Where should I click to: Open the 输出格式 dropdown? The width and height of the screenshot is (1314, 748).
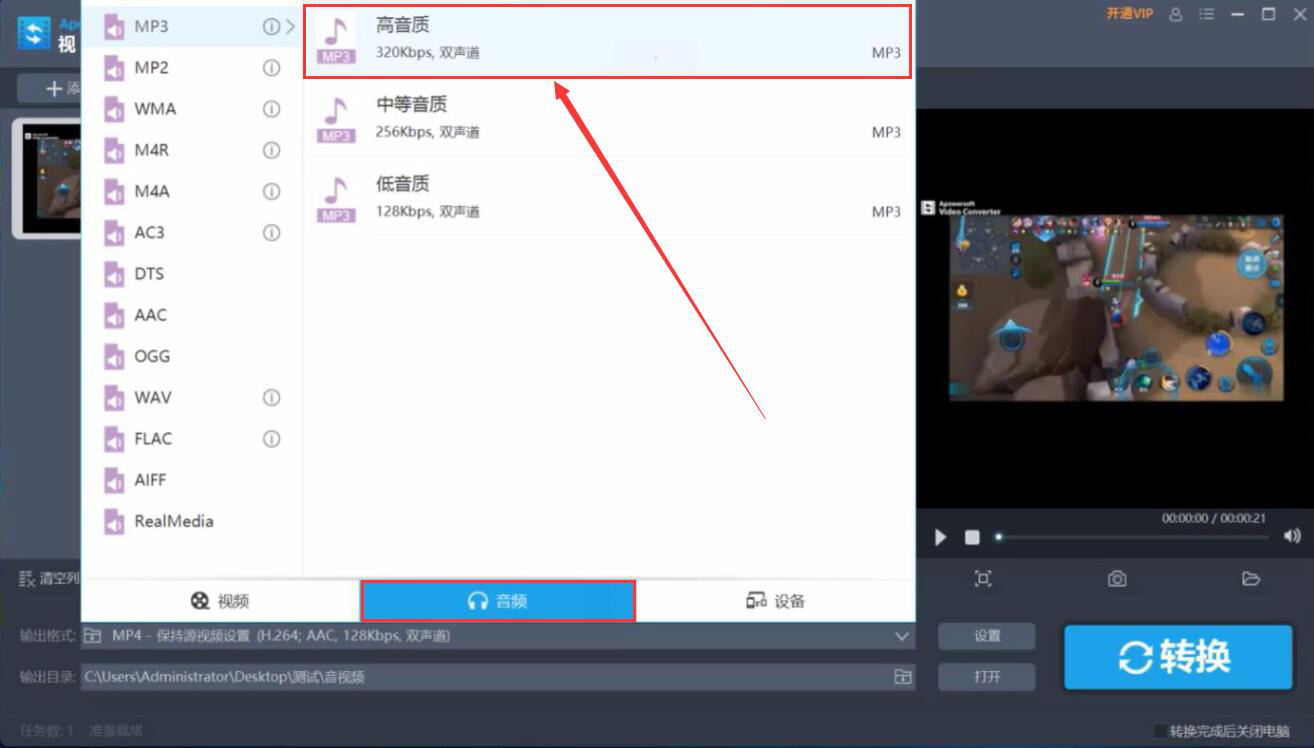coord(497,636)
